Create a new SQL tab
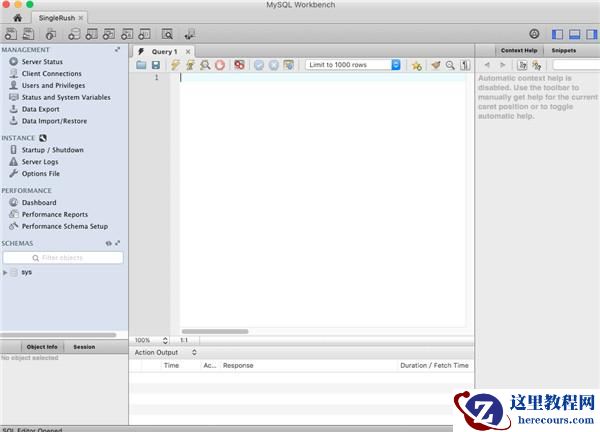Image resolution: width=600 pixels, height=432 pixels. 11,34
